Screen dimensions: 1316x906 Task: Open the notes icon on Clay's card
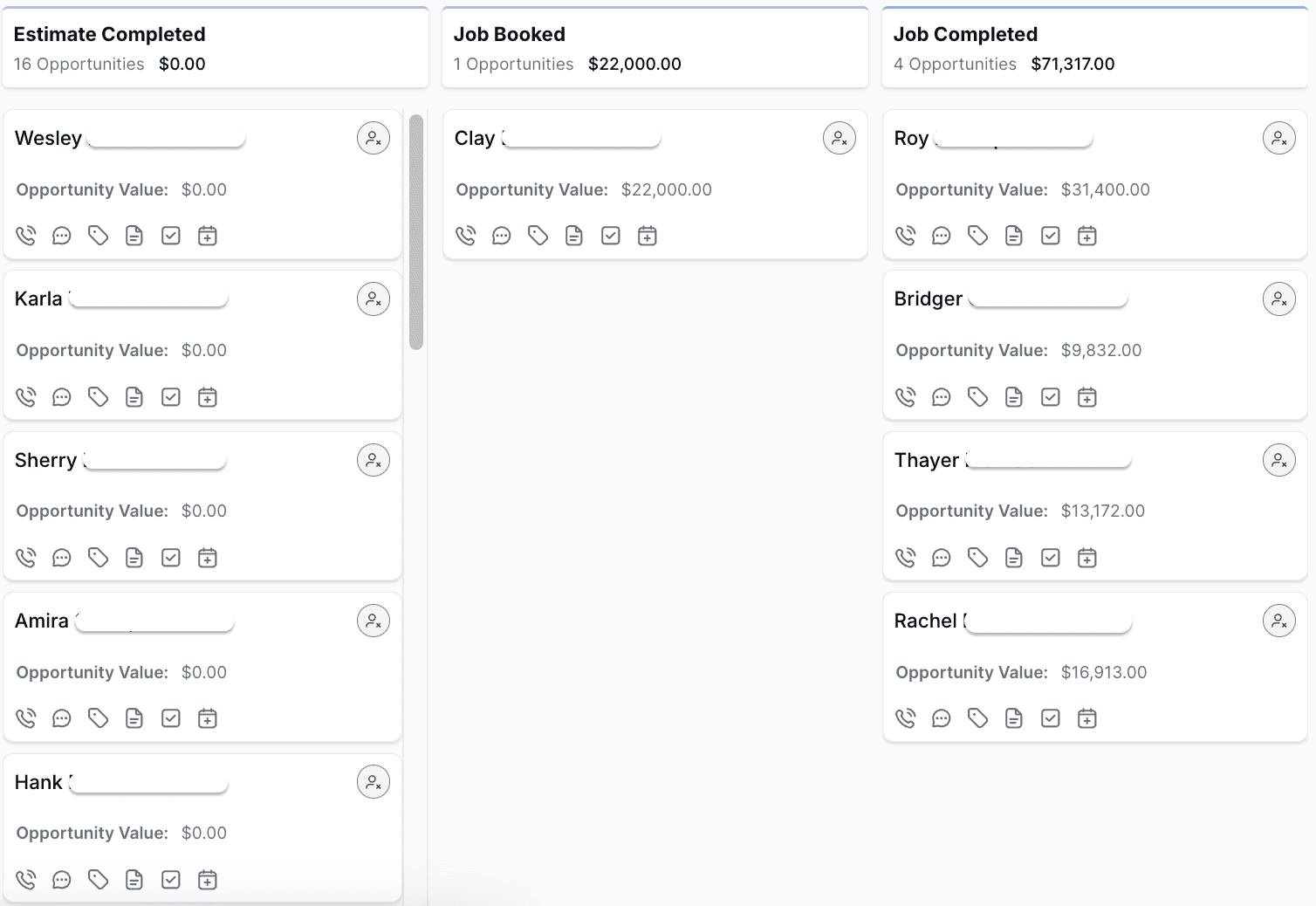click(574, 236)
